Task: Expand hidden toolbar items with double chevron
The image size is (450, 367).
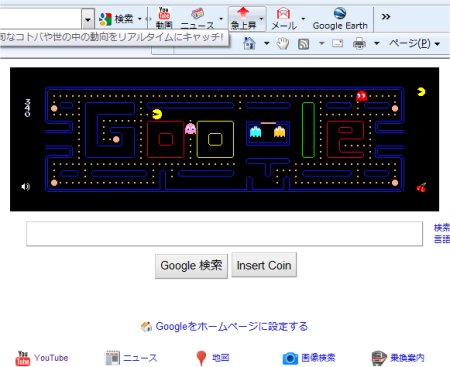Action: [x=386, y=17]
